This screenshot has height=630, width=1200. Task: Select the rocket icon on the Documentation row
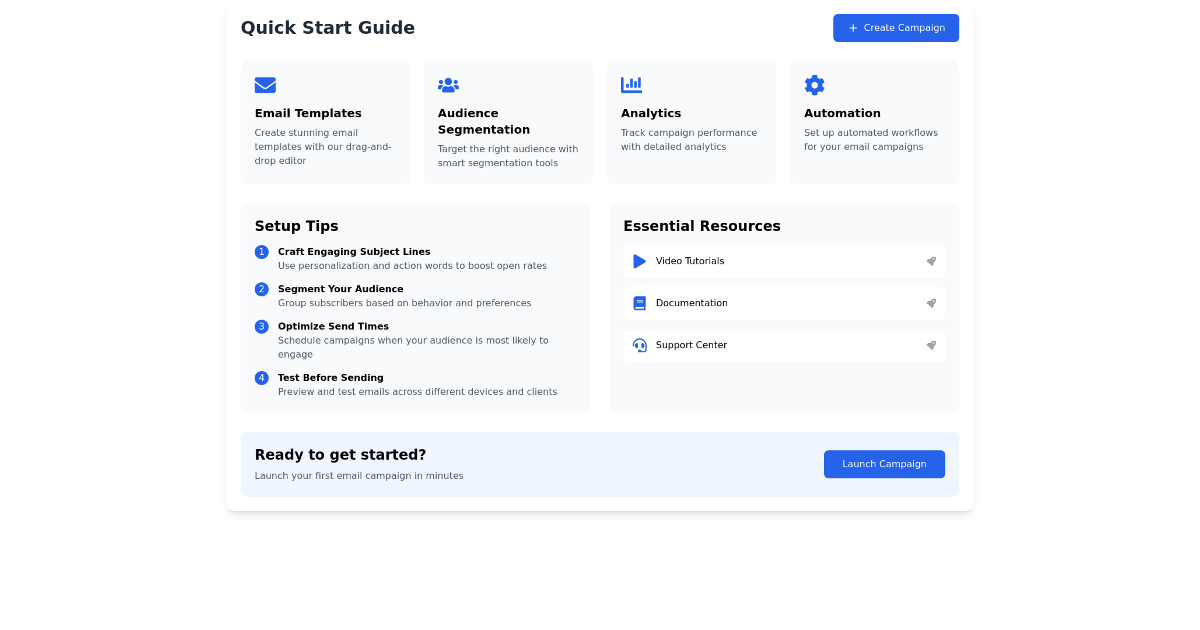931,303
